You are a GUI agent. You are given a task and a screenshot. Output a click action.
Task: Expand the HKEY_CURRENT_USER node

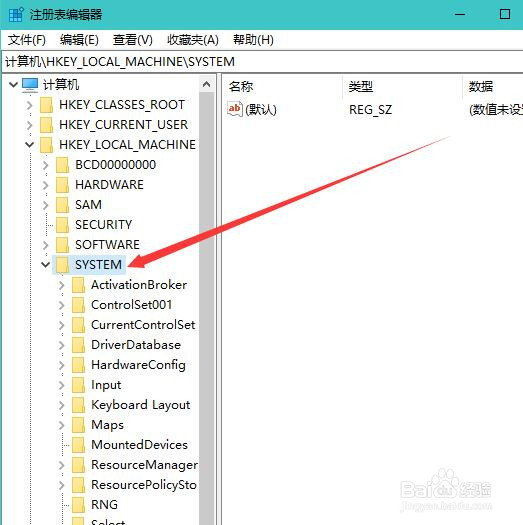[x=29, y=125]
